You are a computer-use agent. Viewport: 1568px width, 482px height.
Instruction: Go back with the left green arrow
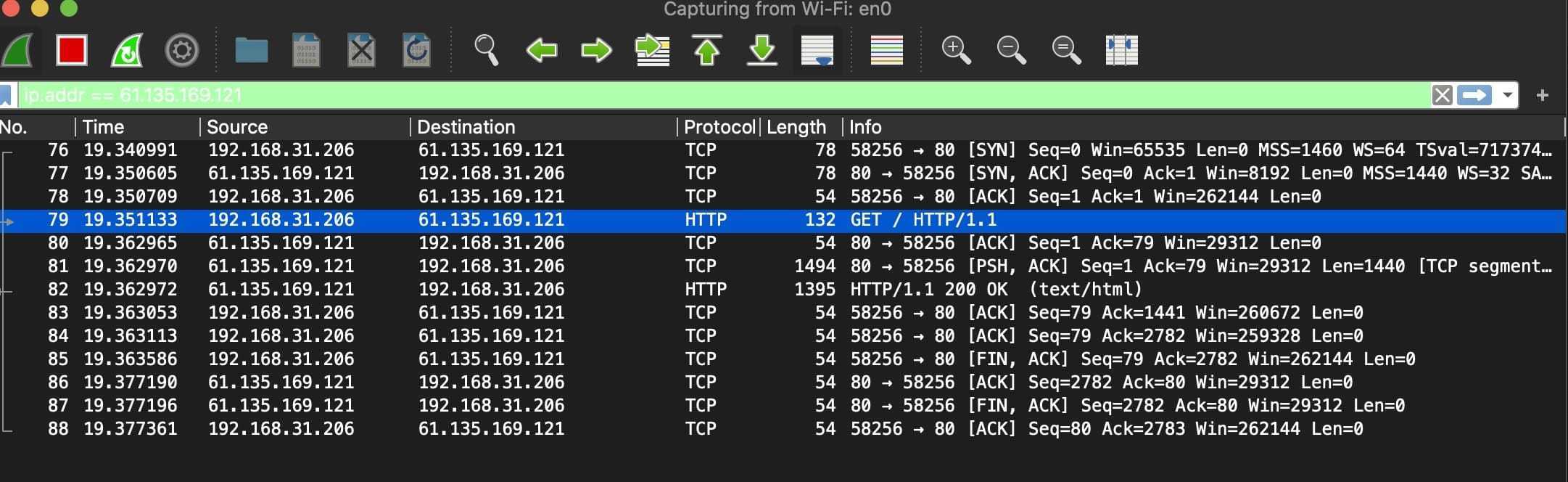541,51
